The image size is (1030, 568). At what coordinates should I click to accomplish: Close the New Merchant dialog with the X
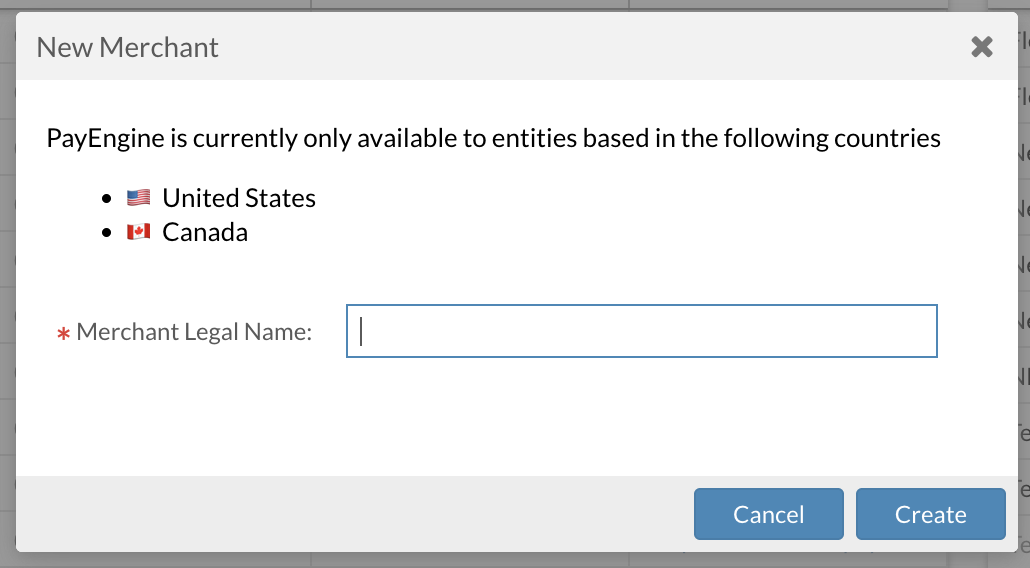(981, 47)
